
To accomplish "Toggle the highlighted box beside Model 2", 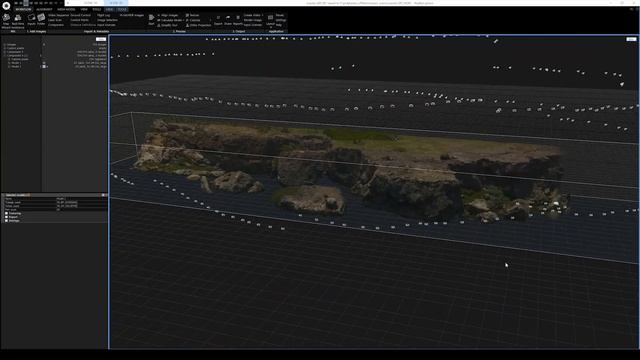I will [x=44, y=66].
